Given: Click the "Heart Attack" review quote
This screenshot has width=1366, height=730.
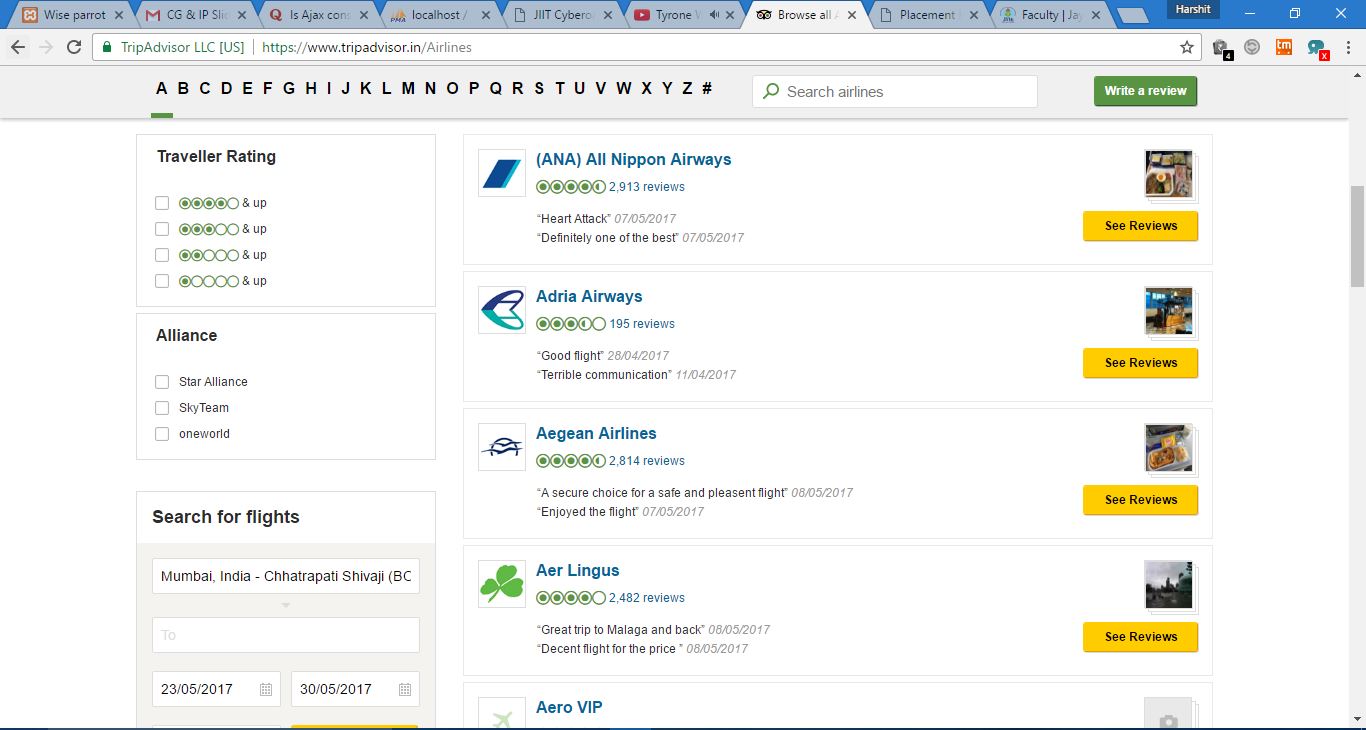Looking at the screenshot, I should click(x=573, y=219).
